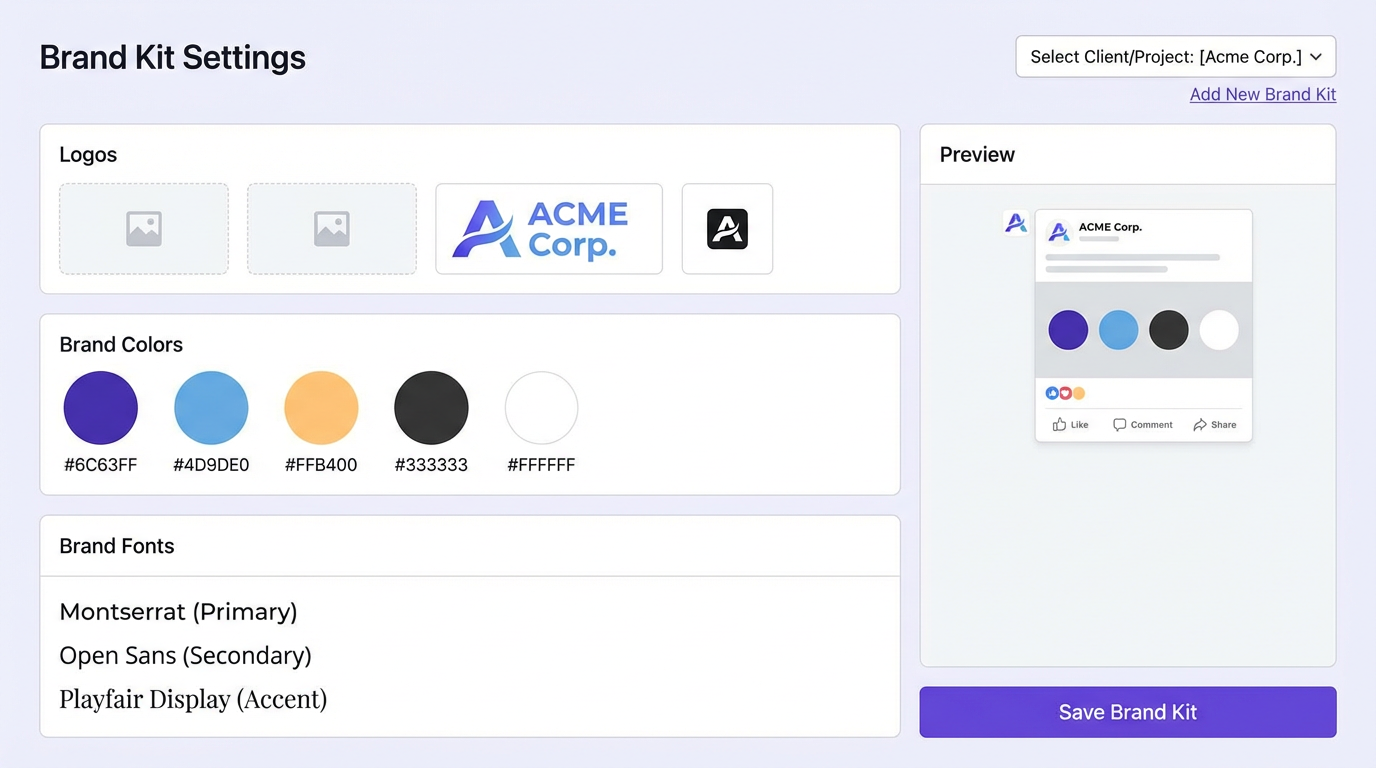Select the full ACME Corp. logo
This screenshot has width=1376, height=768.
point(549,229)
